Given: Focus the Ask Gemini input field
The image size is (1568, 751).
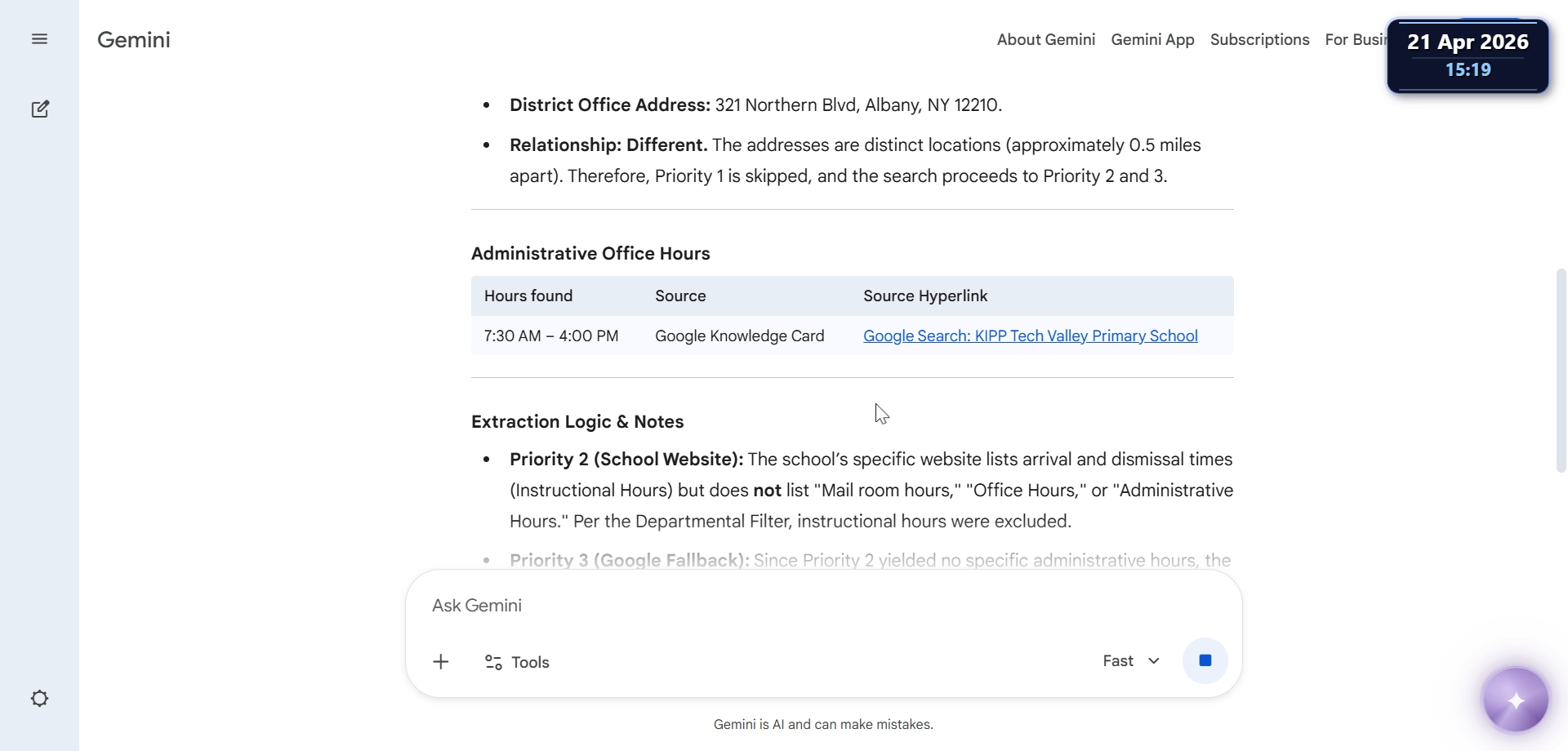Looking at the screenshot, I should click(823, 606).
